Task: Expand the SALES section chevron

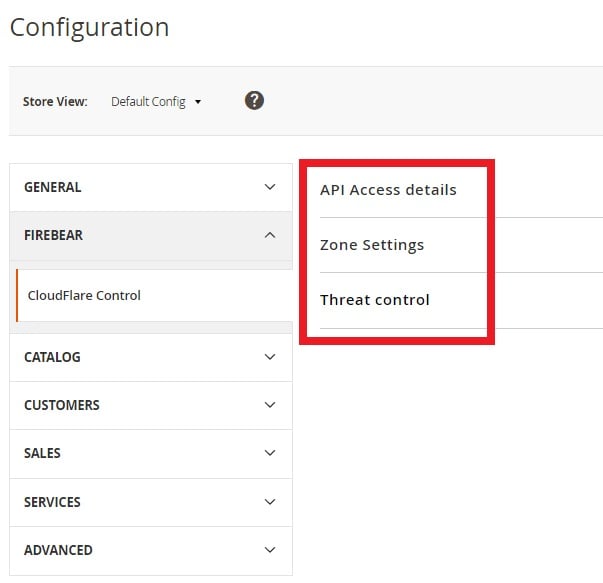Action: point(270,453)
